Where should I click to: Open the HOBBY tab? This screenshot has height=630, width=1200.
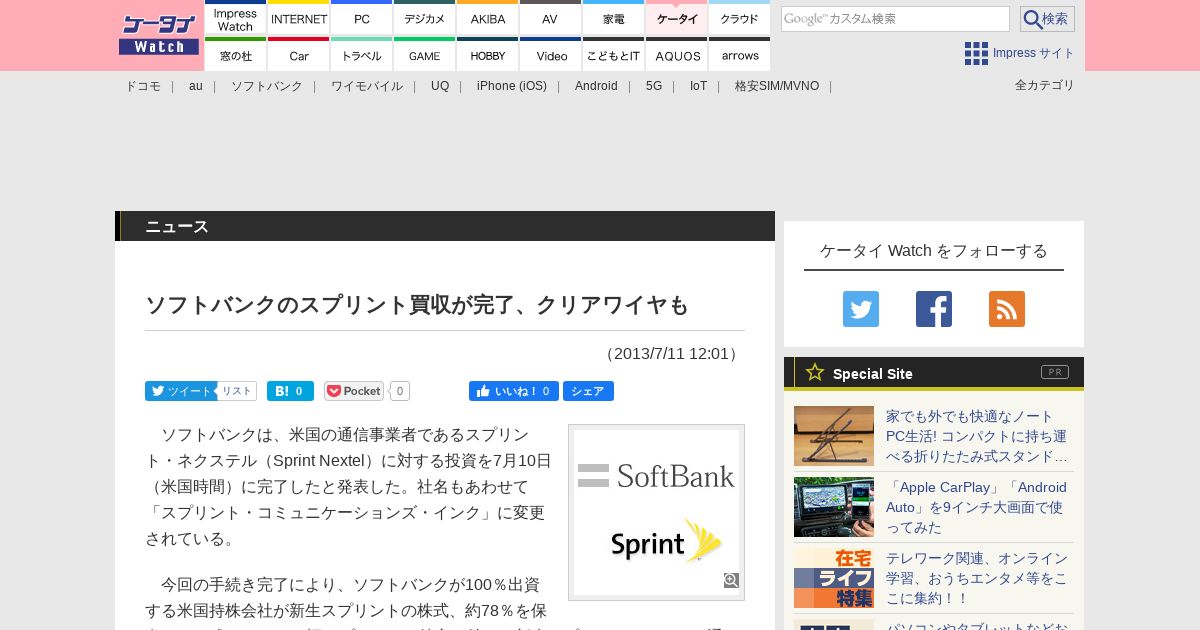[488, 55]
